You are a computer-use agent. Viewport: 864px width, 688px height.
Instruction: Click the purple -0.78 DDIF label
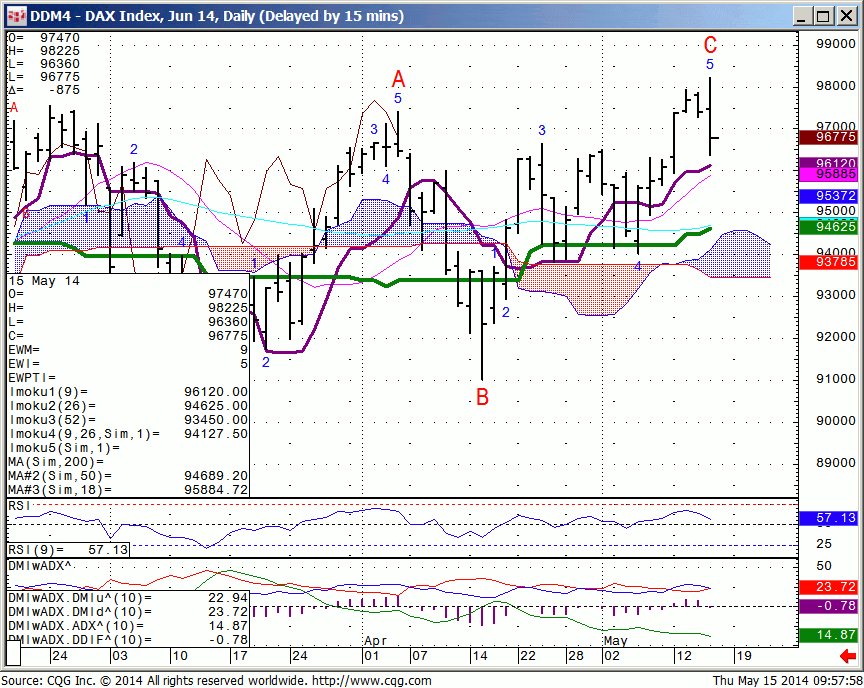828,606
